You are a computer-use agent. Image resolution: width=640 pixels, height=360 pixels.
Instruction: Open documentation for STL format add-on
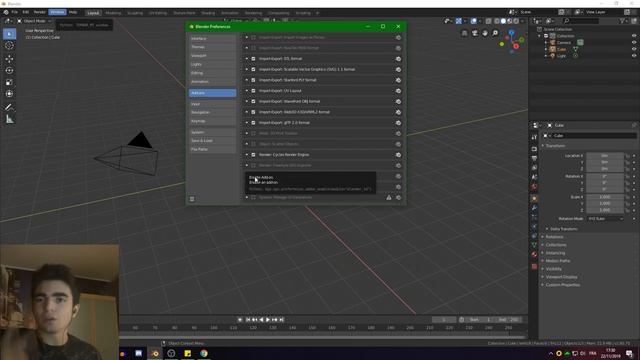point(398,59)
